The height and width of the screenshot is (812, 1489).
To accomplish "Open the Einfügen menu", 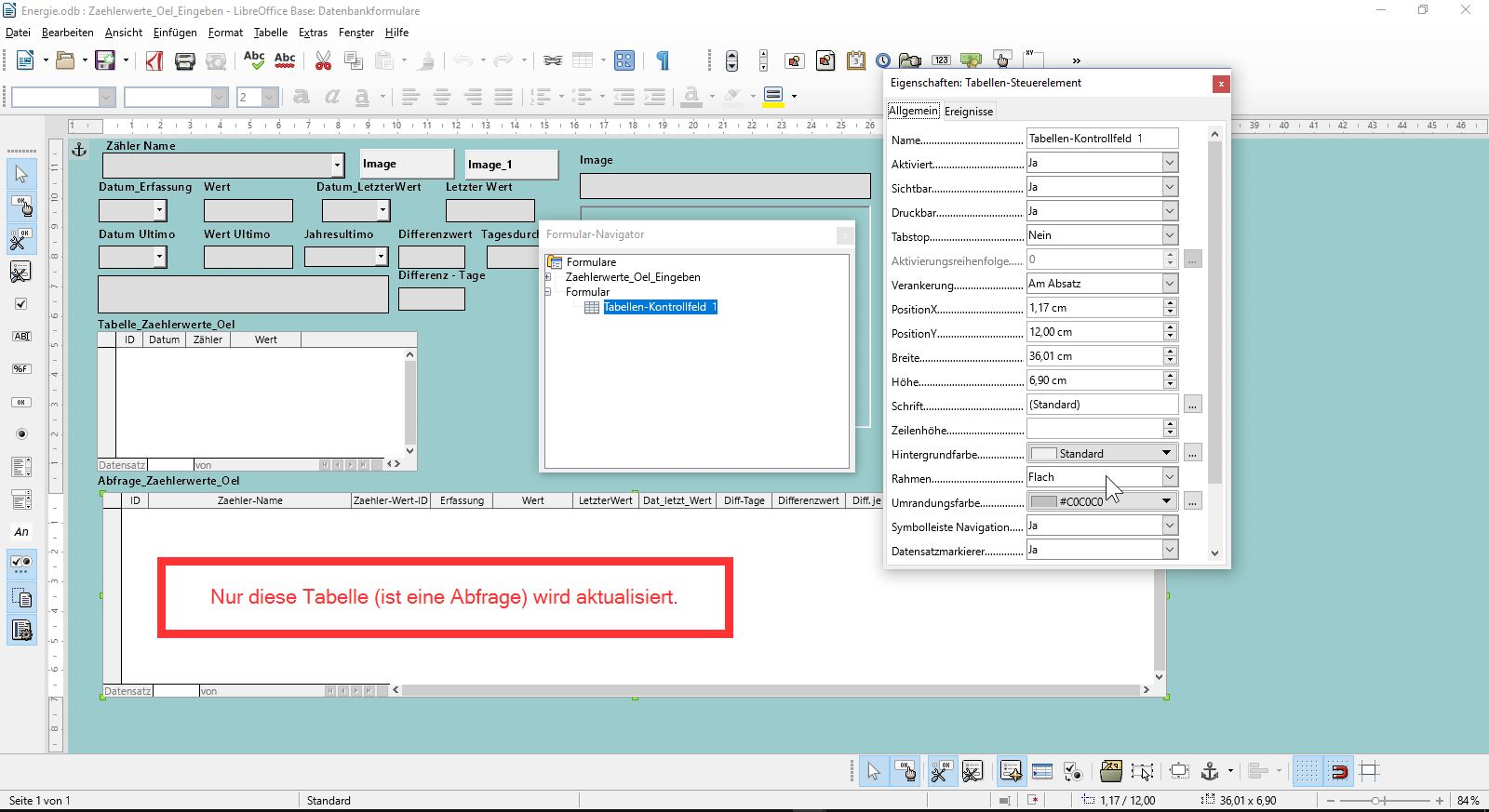I will 175,33.
